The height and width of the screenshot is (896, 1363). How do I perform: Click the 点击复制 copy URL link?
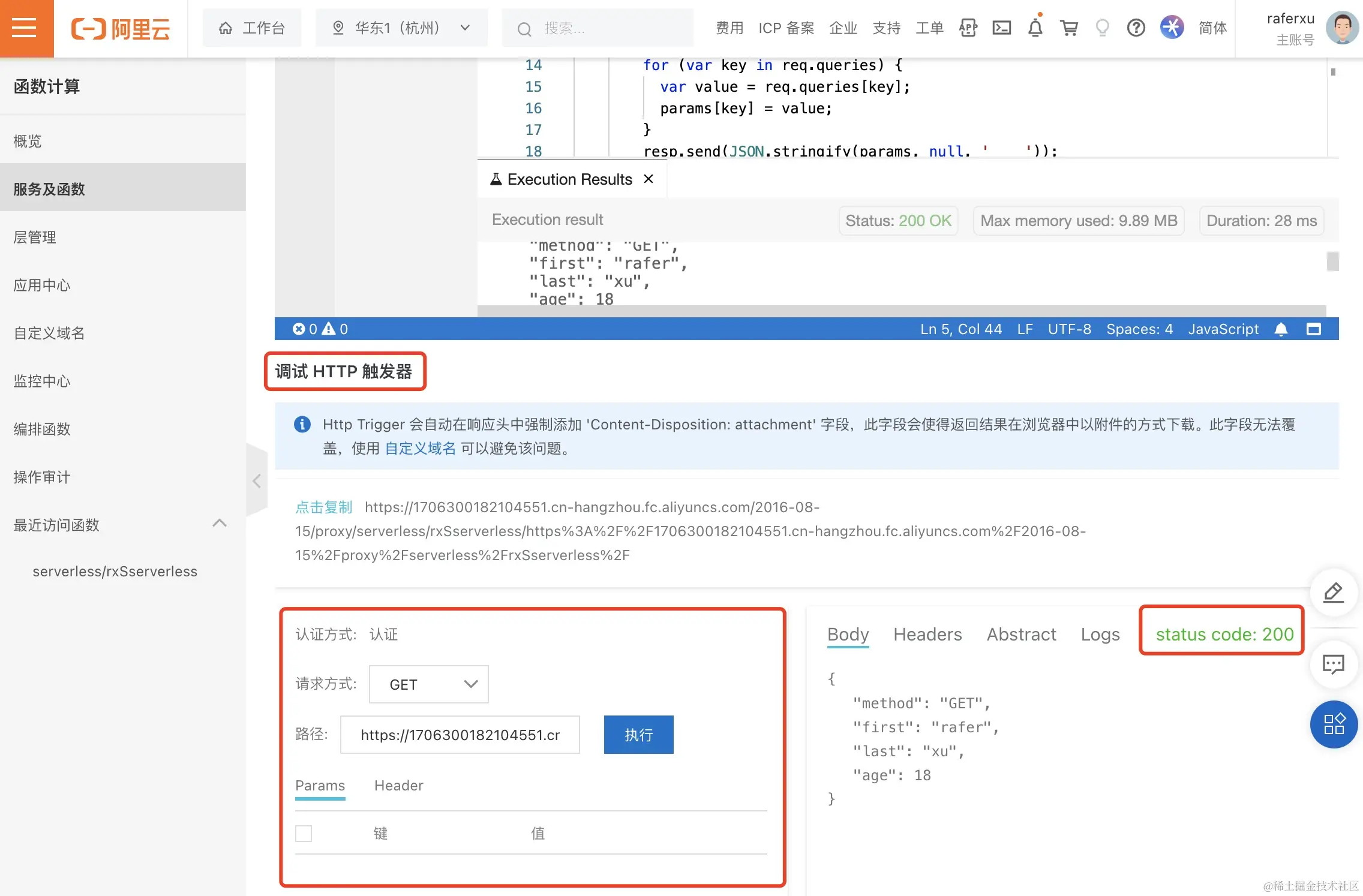323,507
